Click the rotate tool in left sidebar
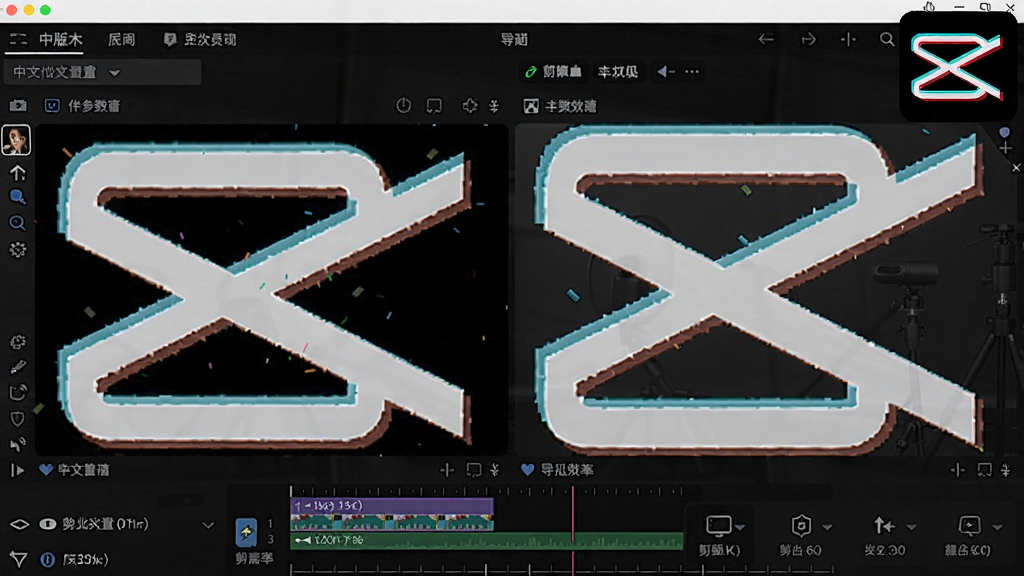 tap(18, 392)
